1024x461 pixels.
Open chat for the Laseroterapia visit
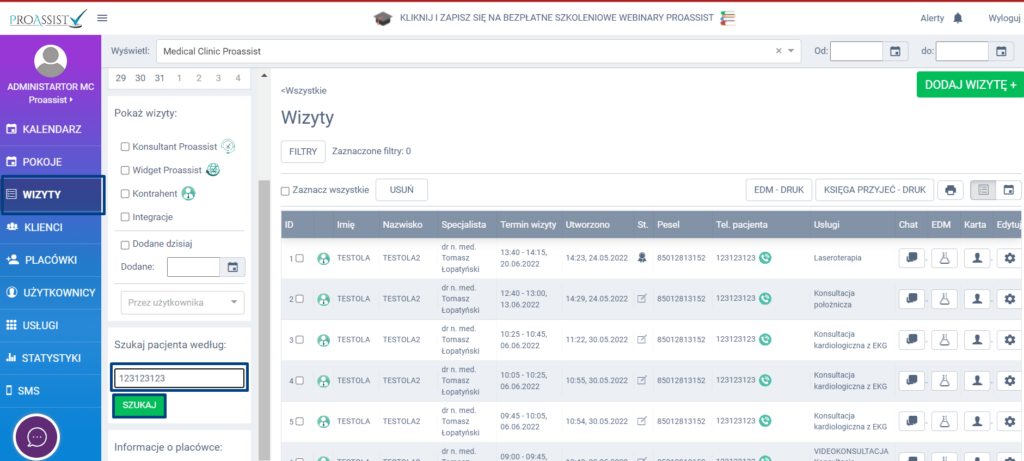(911, 257)
